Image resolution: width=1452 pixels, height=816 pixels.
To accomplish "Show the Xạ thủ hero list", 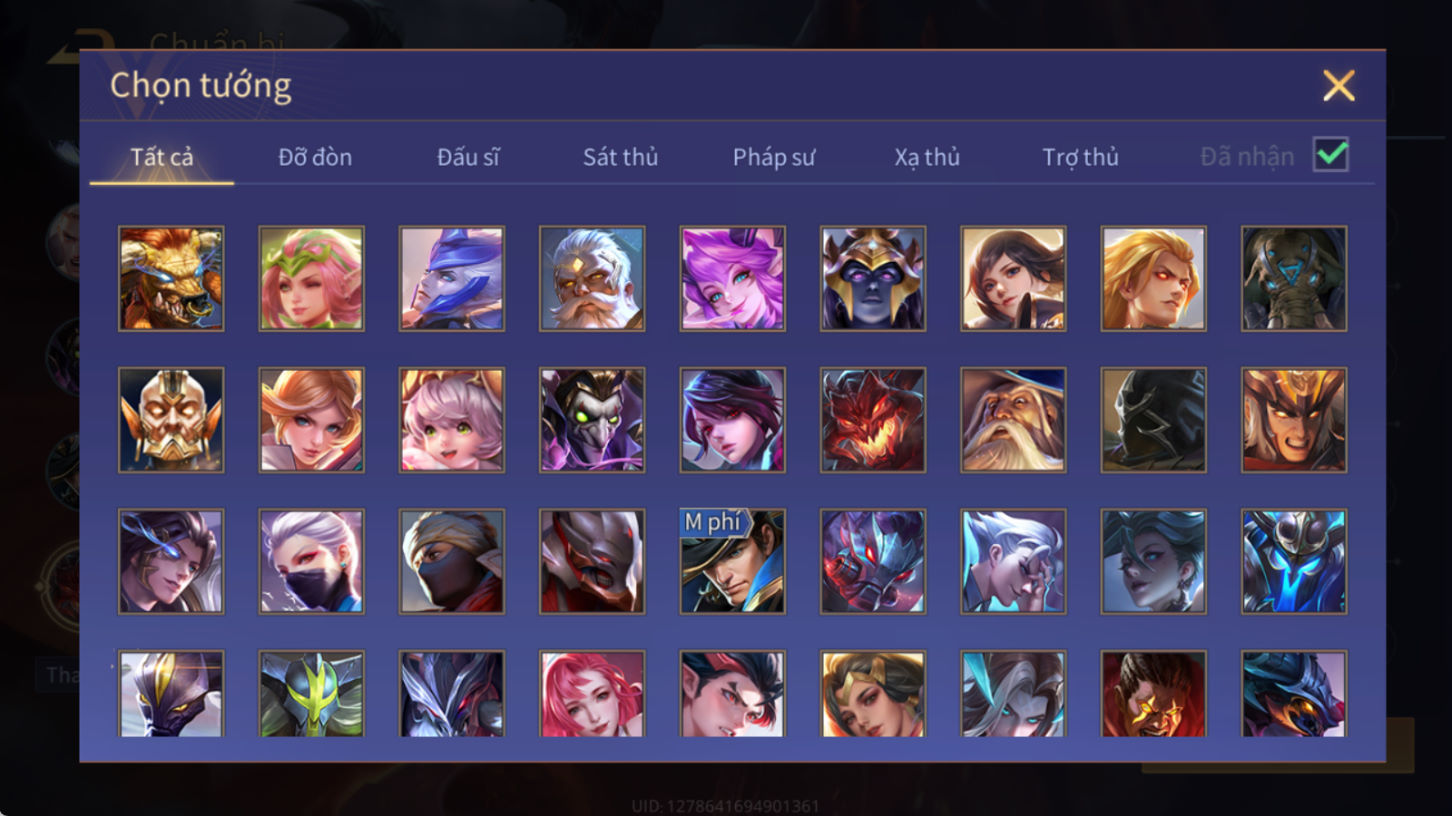I will [x=927, y=157].
